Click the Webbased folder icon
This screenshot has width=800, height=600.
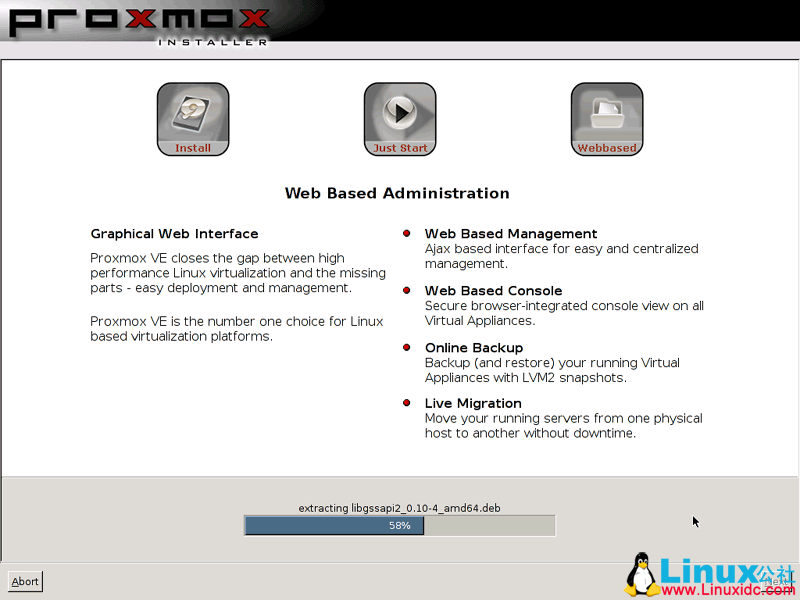607,119
